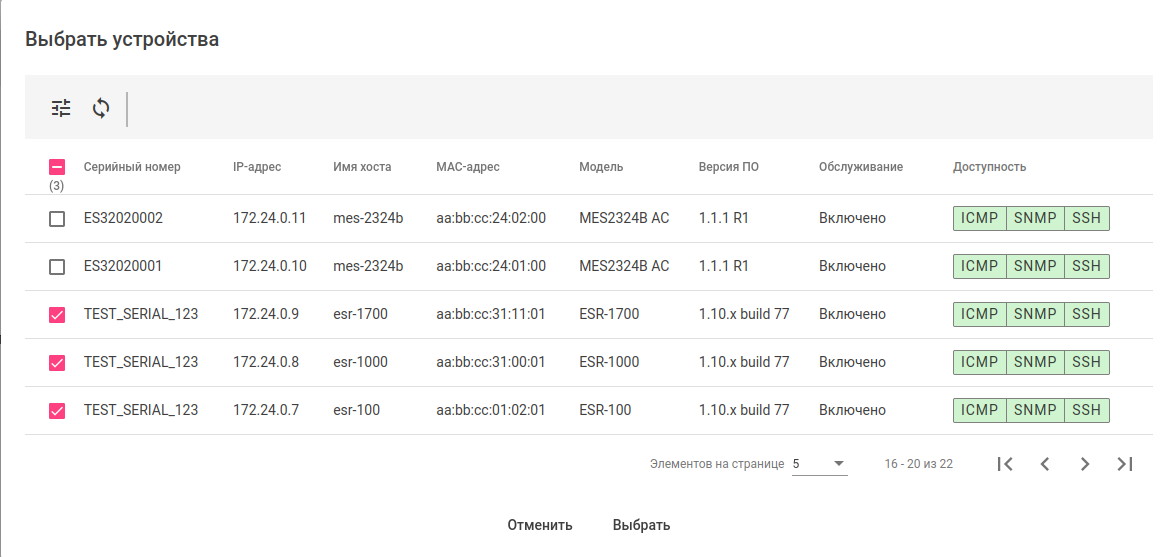Jump to the last page of results
Viewport: 1173px width, 557px height.
click(x=1125, y=464)
